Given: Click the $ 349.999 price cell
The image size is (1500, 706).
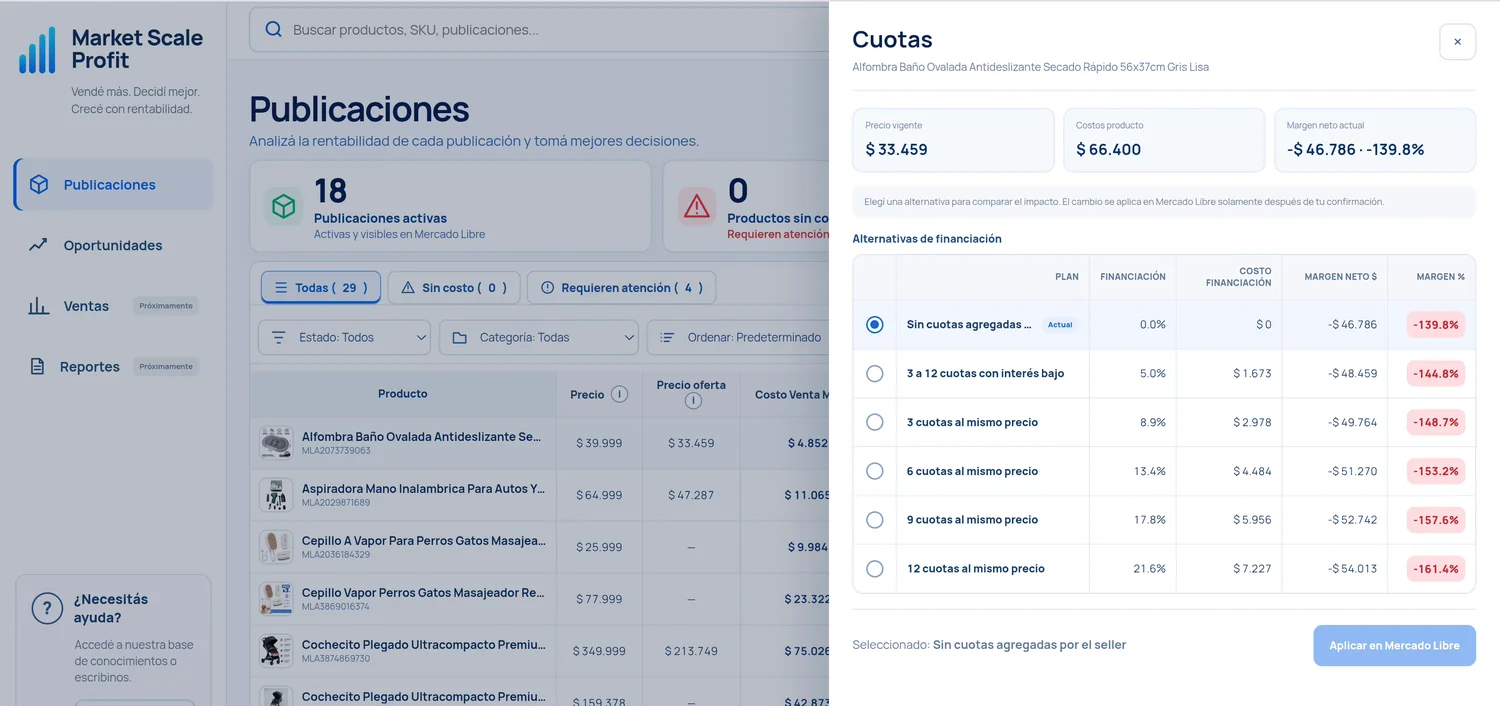Looking at the screenshot, I should point(599,651).
